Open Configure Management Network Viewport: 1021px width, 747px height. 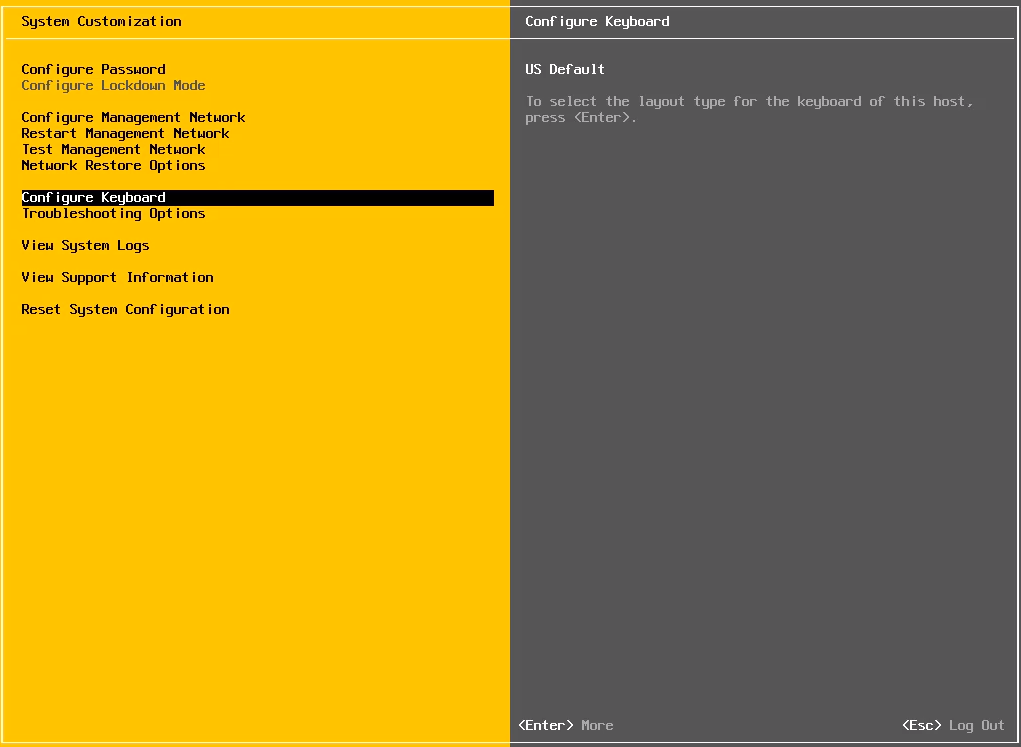(133, 117)
